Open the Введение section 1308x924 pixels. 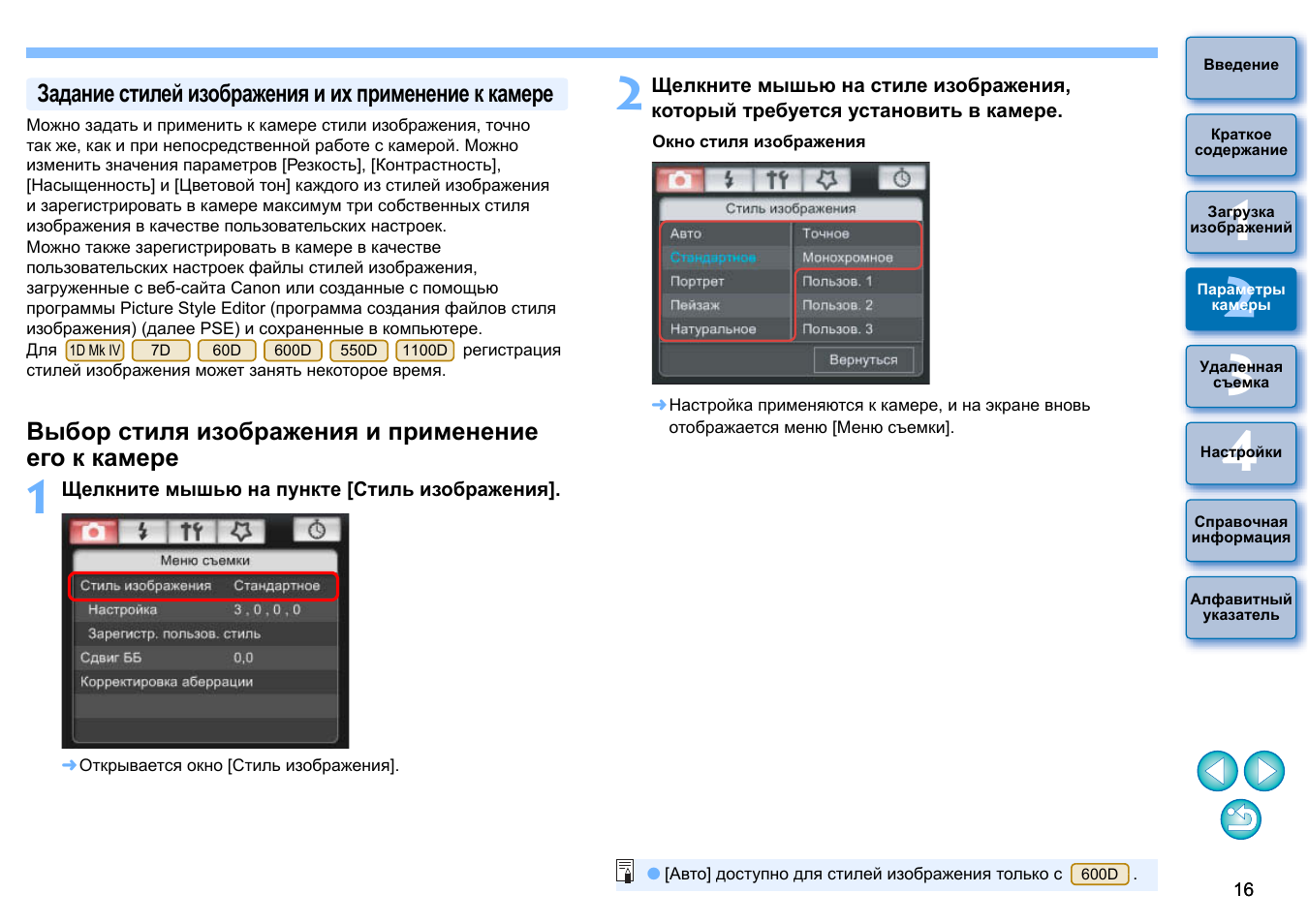click(x=1241, y=67)
